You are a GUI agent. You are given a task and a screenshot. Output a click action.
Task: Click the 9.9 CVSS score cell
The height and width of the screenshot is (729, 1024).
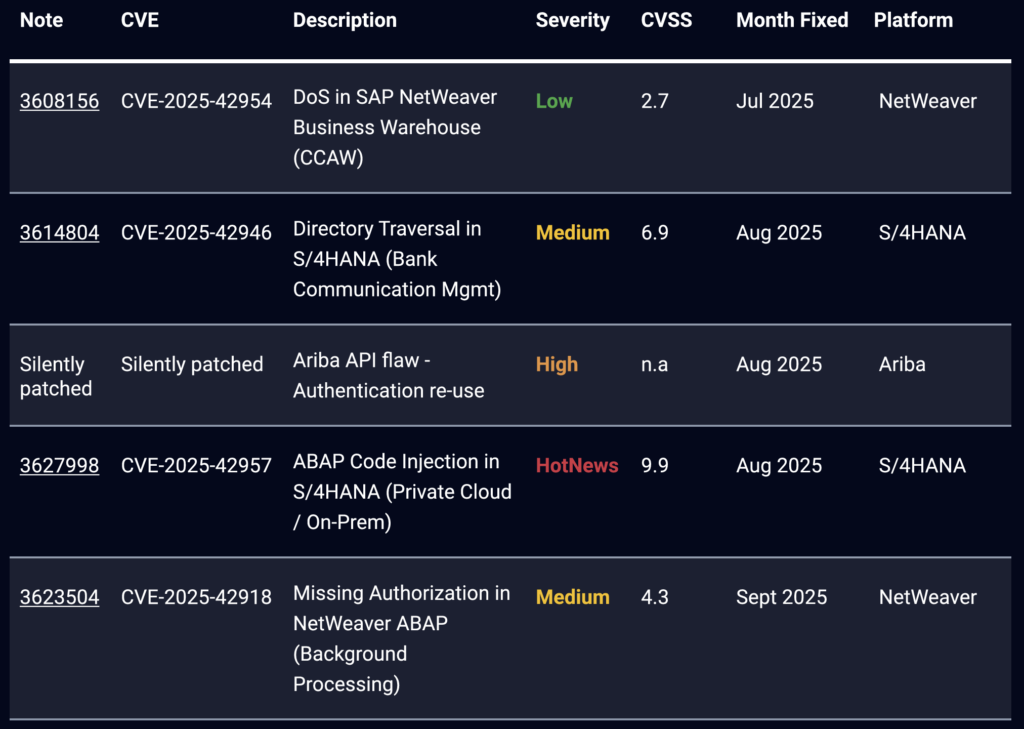click(x=654, y=465)
